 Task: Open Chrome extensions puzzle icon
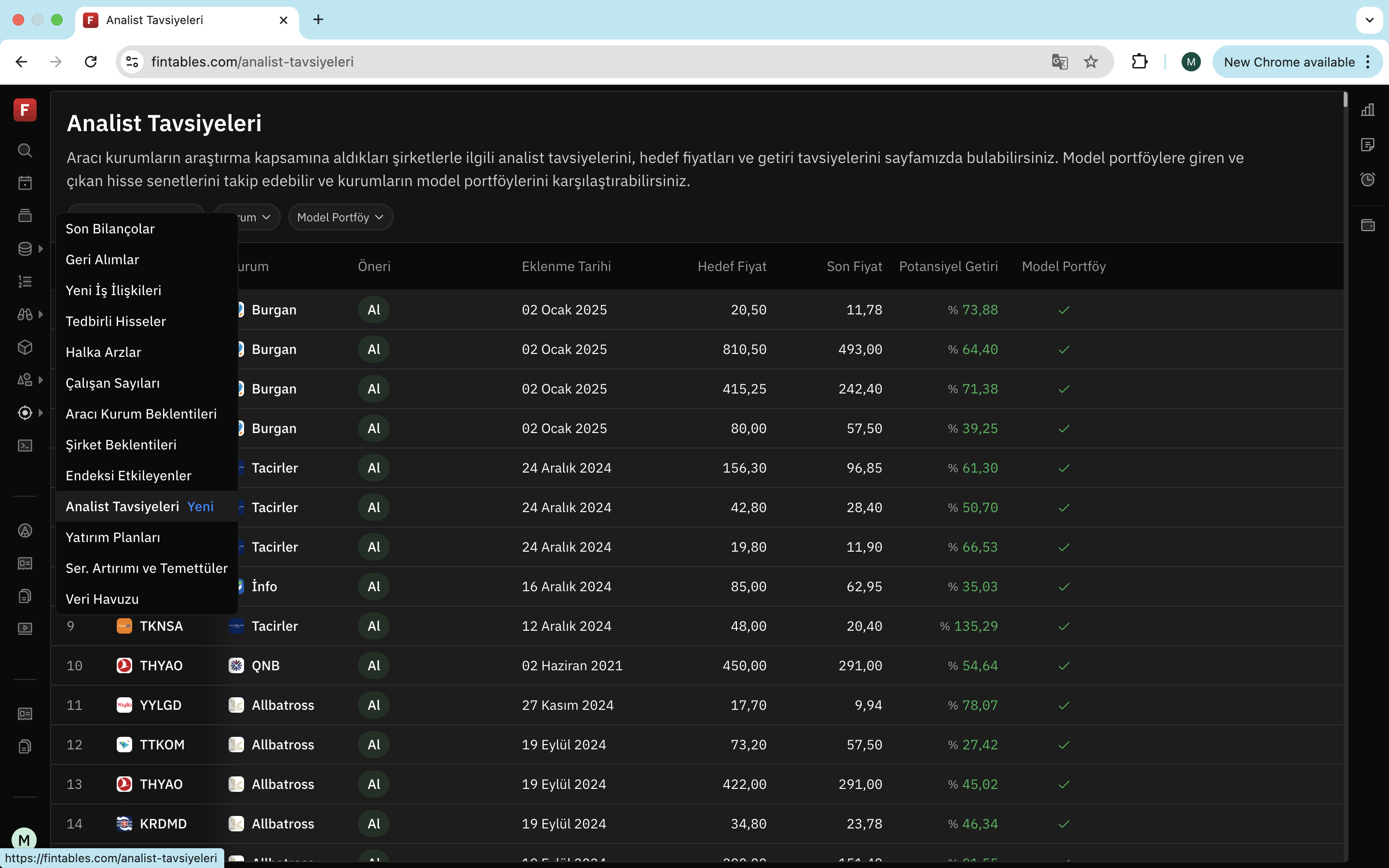pos(1139,62)
